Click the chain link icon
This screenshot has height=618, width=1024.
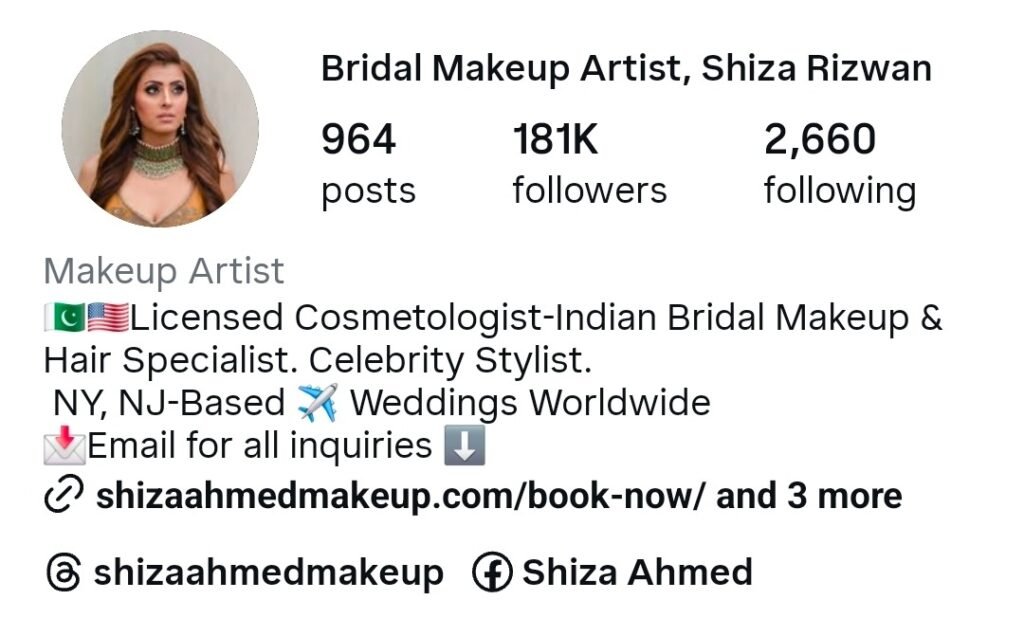pos(63,495)
